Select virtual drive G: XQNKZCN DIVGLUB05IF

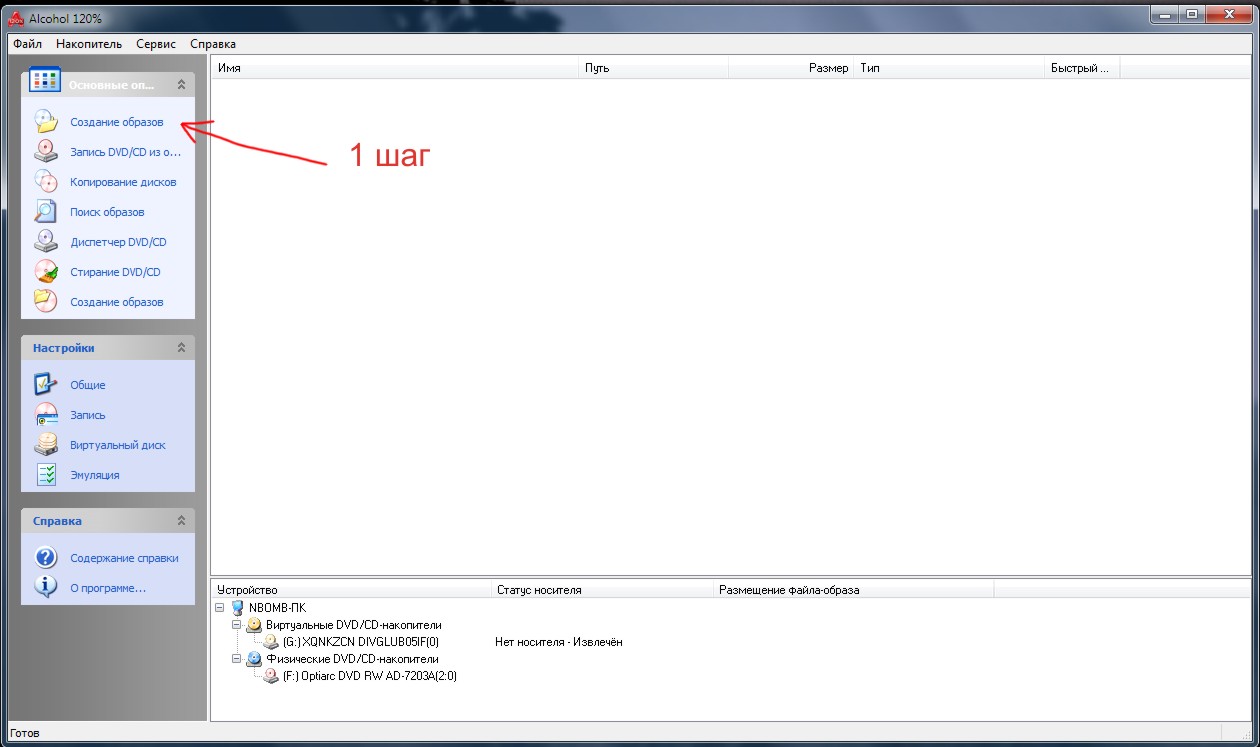(x=361, y=642)
